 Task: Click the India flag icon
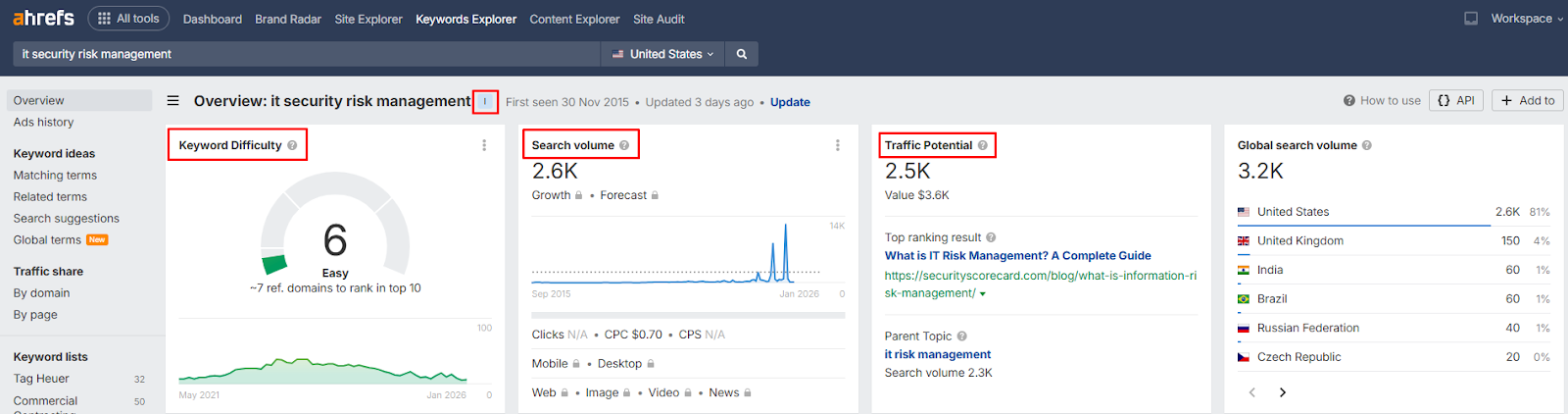pyautogui.click(x=1243, y=270)
